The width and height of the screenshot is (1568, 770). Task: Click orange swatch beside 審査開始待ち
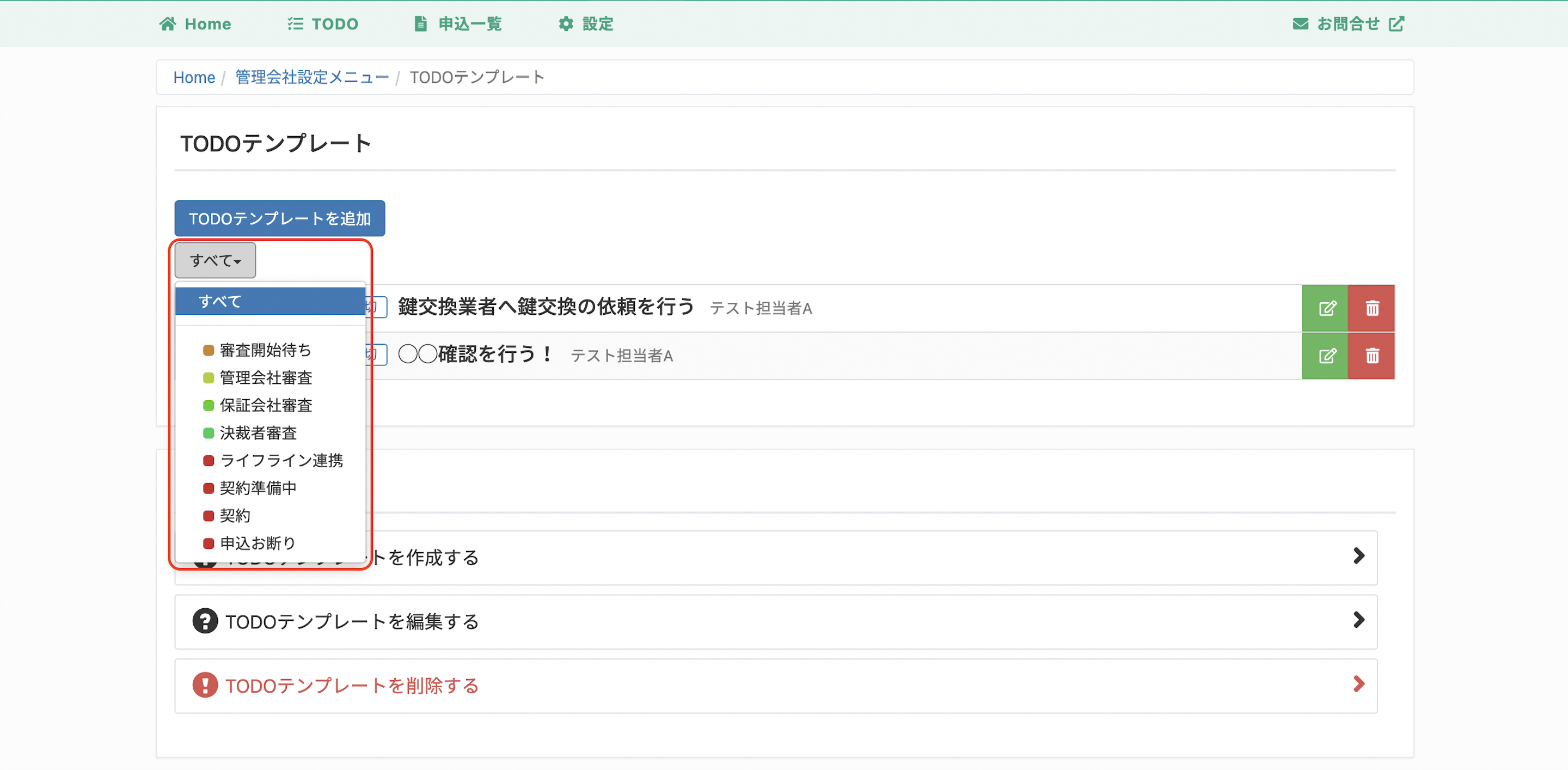(208, 350)
